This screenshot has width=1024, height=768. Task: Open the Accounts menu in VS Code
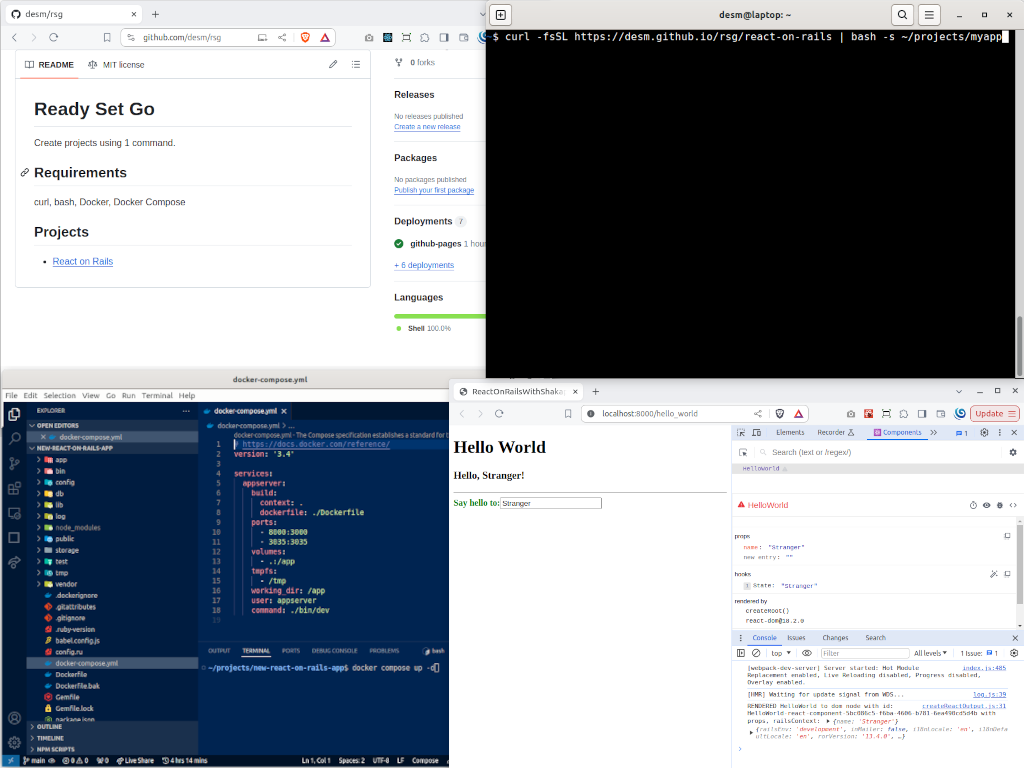tap(14, 718)
